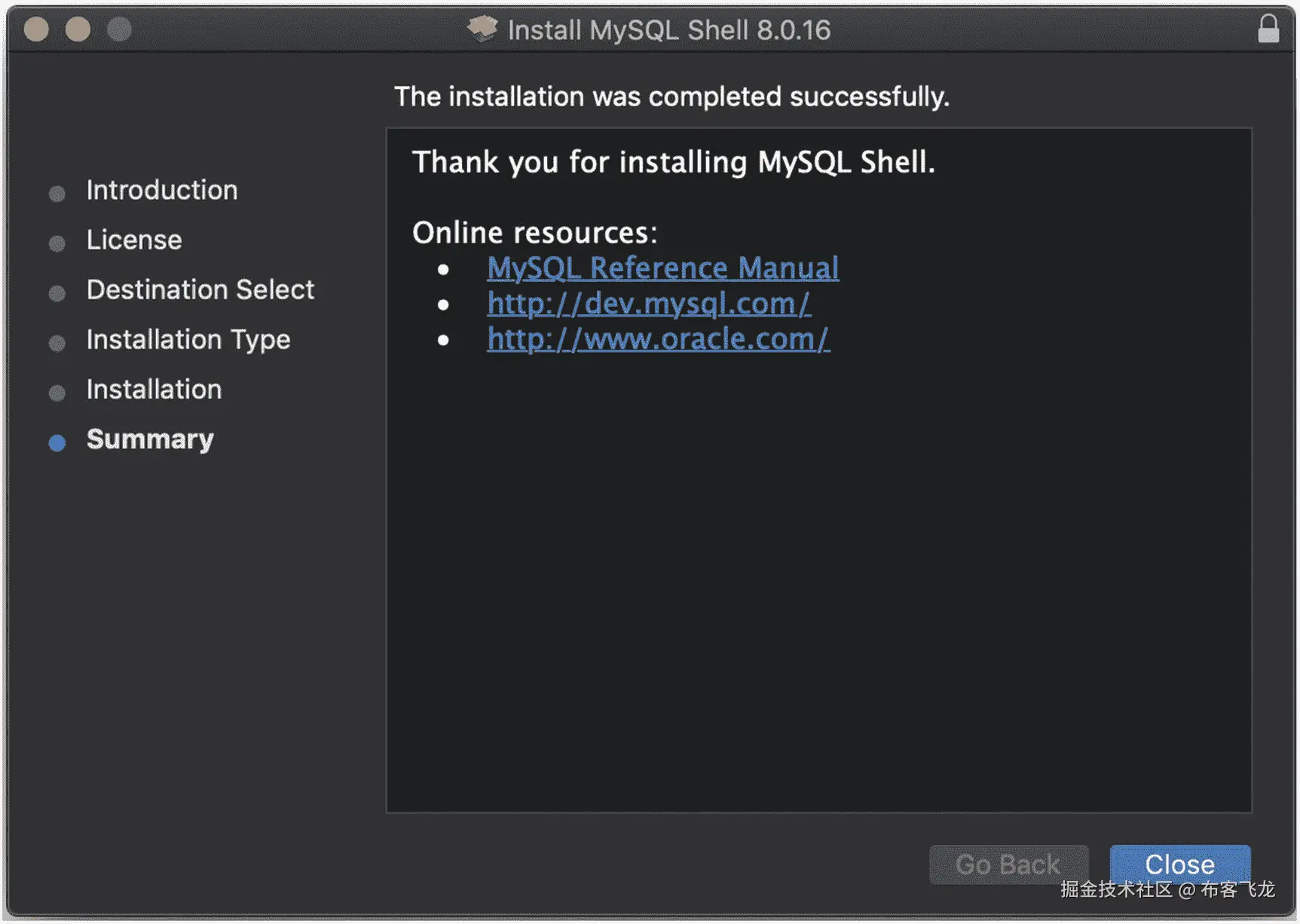1300x924 pixels.
Task: Click the installer package icon in title bar
Action: pyautogui.click(x=483, y=29)
